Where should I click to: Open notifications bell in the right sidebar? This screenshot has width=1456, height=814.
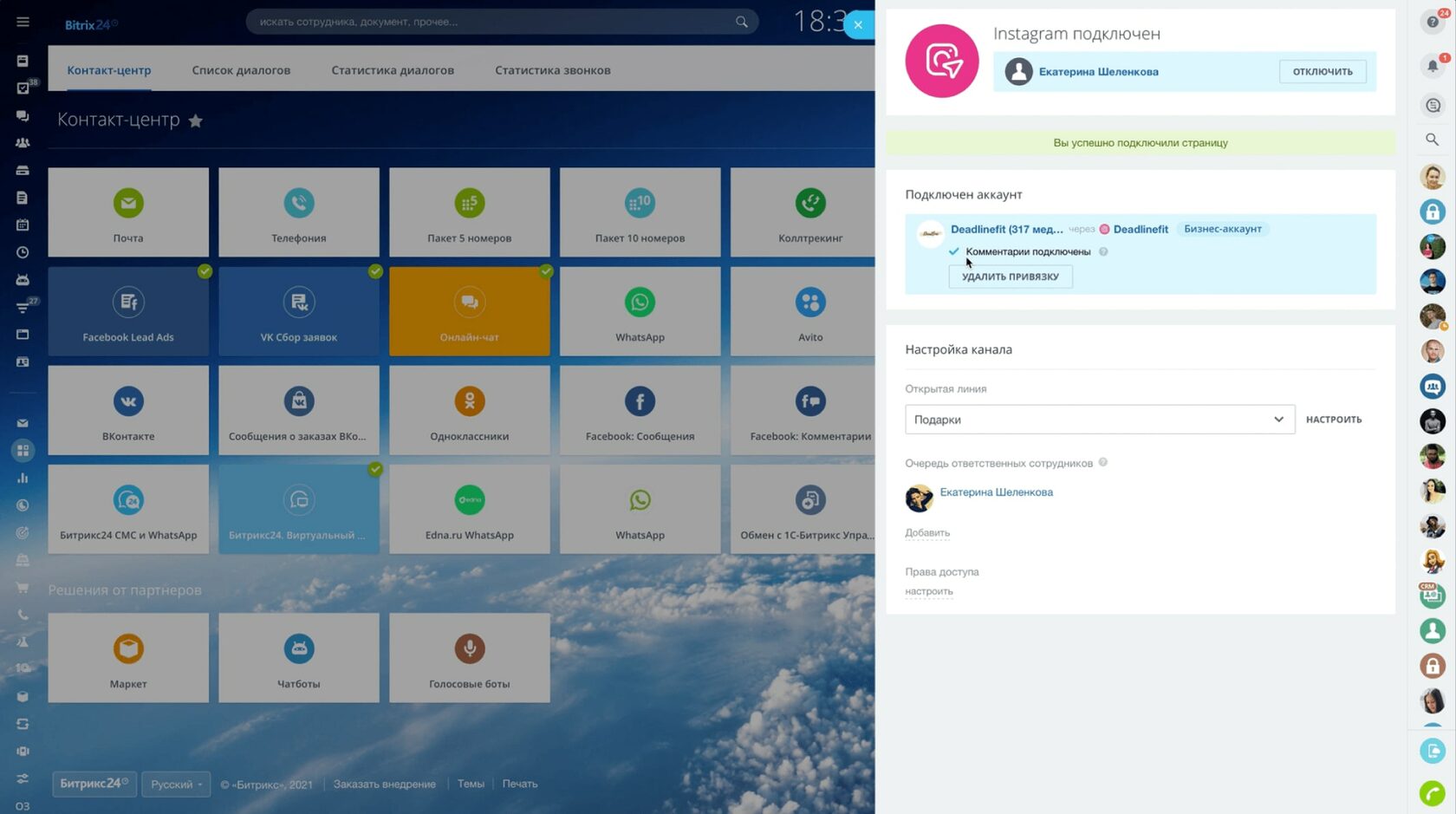[x=1433, y=65]
